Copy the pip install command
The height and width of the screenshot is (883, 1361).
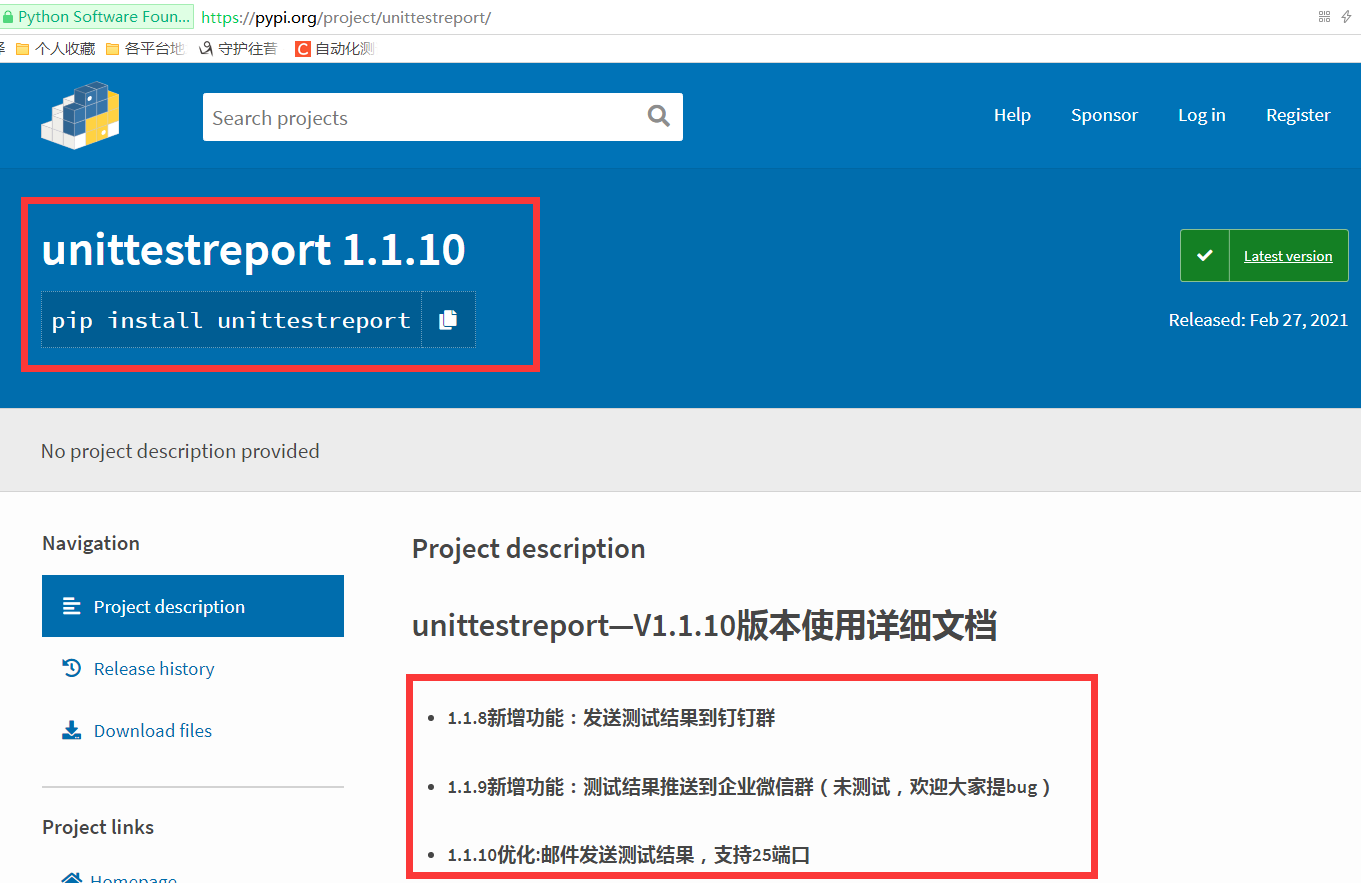coord(448,320)
